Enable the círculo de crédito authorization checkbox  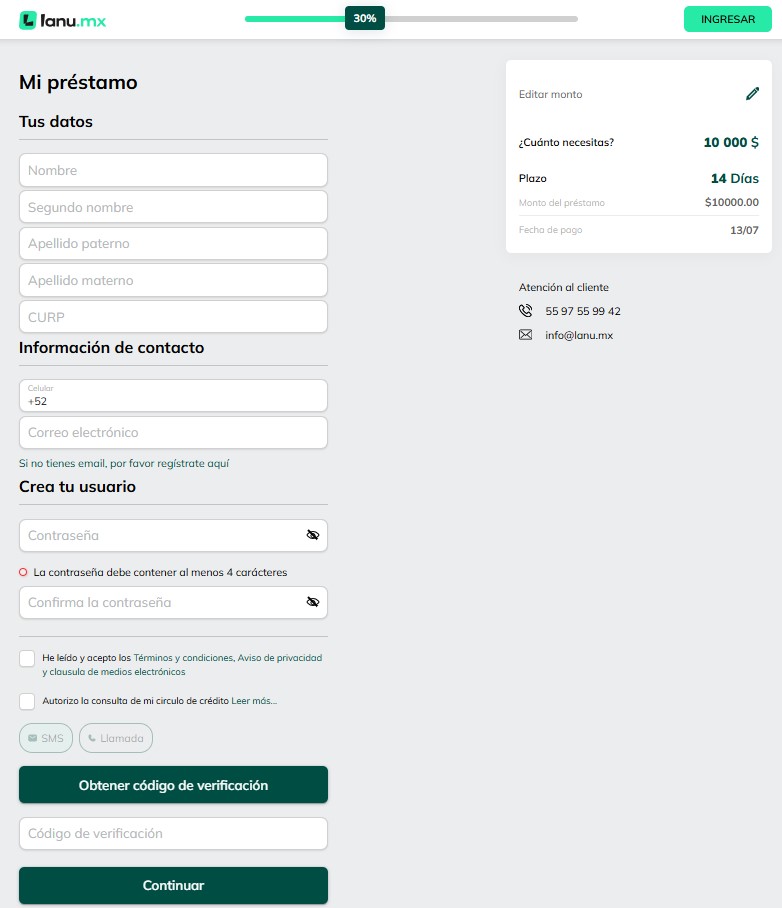point(27,701)
